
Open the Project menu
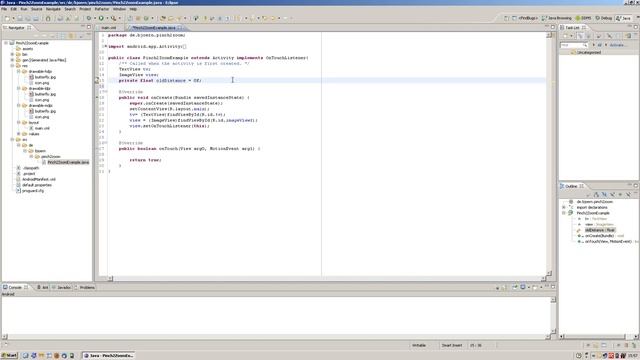(x=85, y=9)
